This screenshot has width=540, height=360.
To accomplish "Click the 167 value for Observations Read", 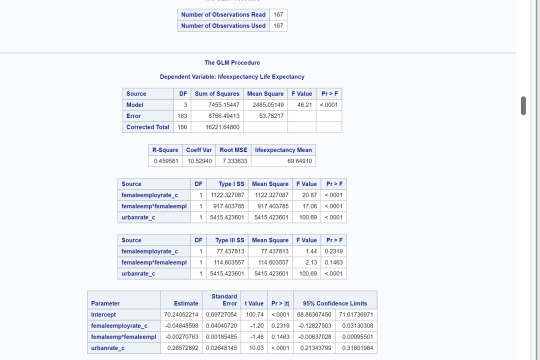I will 278,15.
